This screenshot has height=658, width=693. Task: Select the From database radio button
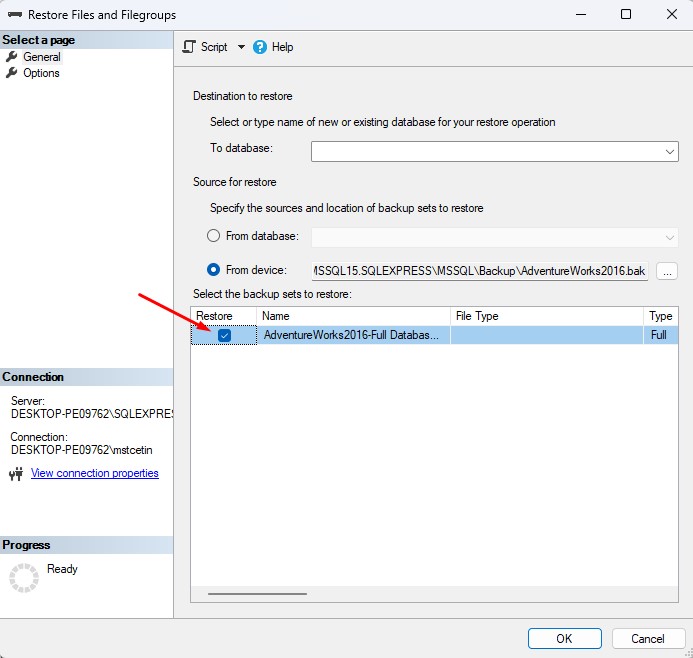(213, 236)
